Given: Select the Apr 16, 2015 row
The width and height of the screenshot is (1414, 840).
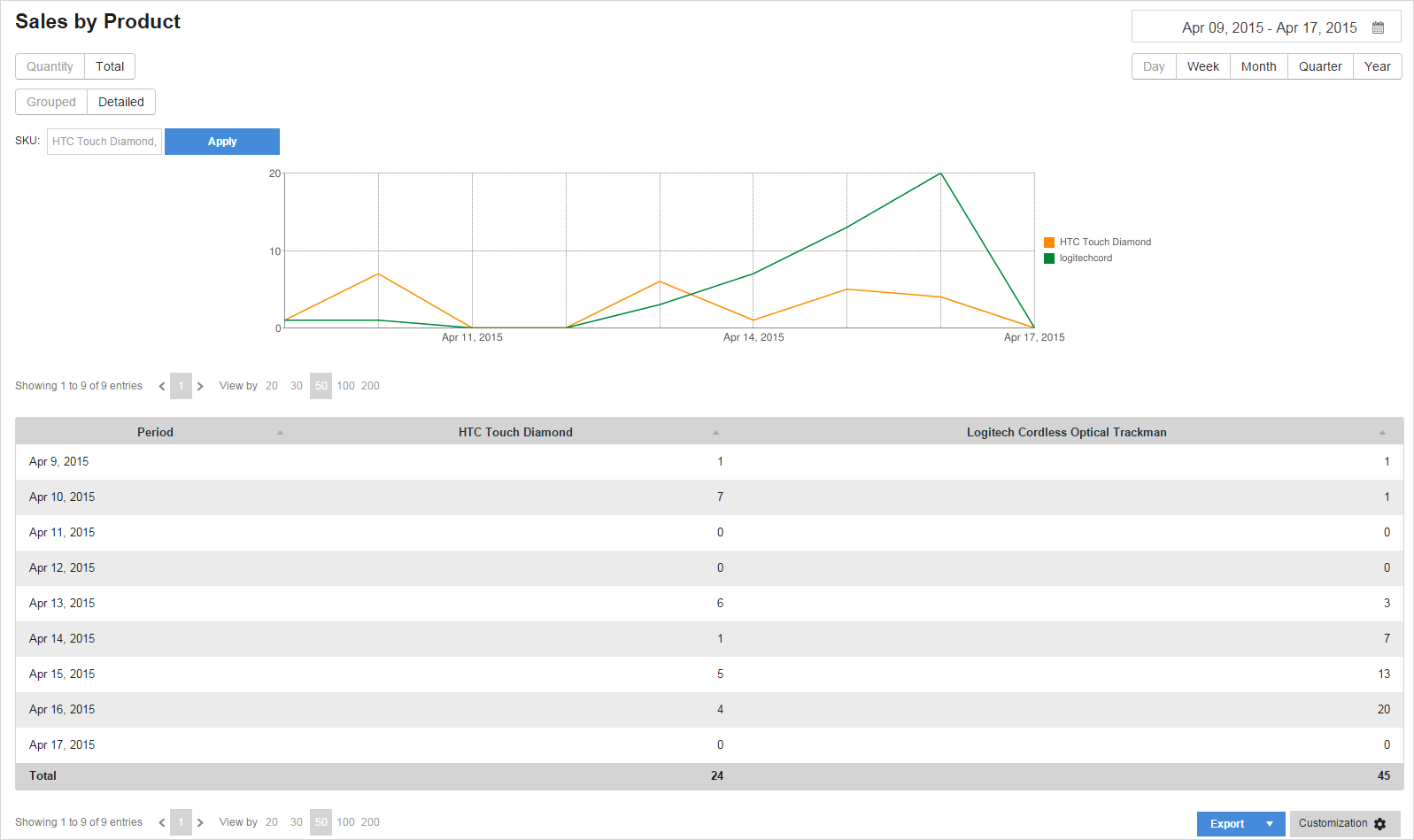Looking at the screenshot, I should point(709,710).
